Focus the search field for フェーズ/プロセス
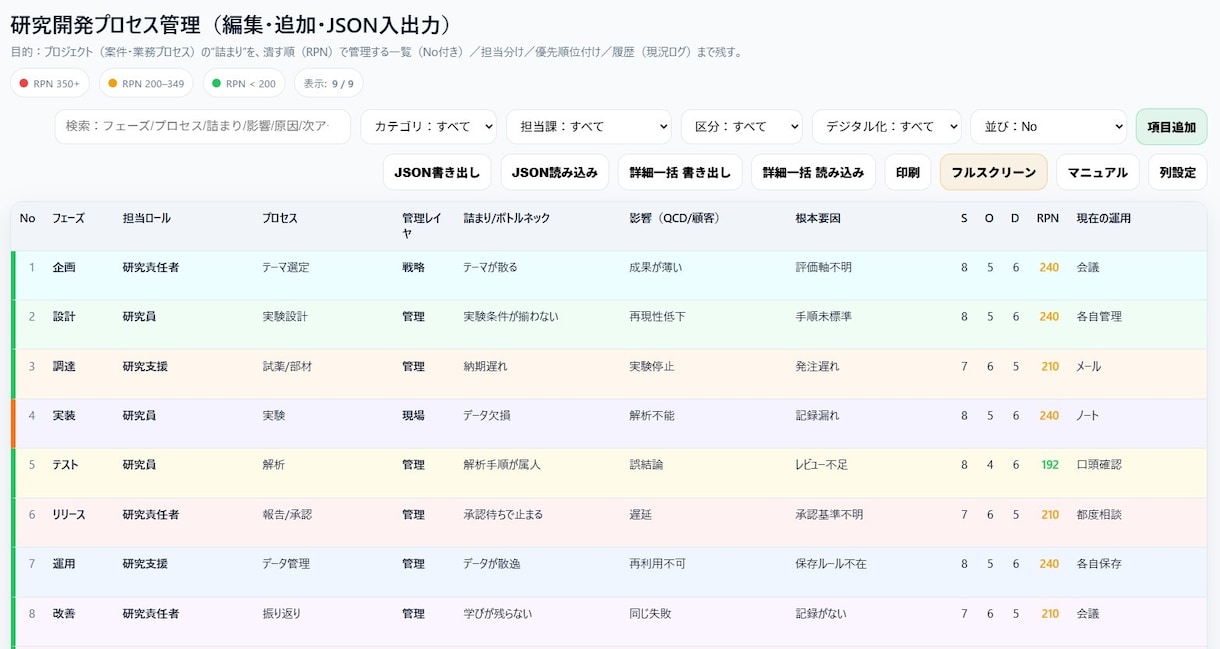 pos(203,127)
